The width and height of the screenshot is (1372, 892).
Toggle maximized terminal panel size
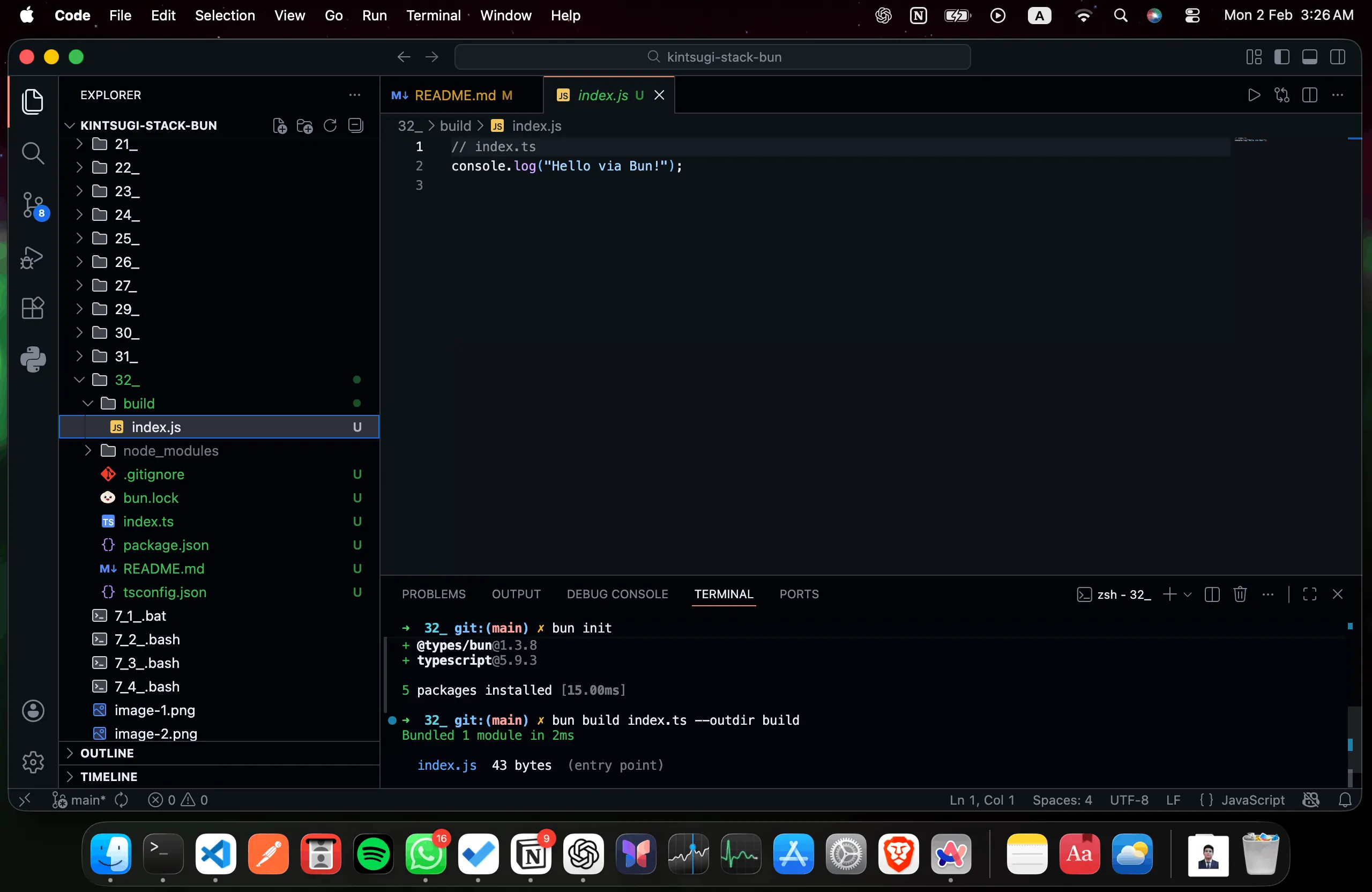point(1309,594)
